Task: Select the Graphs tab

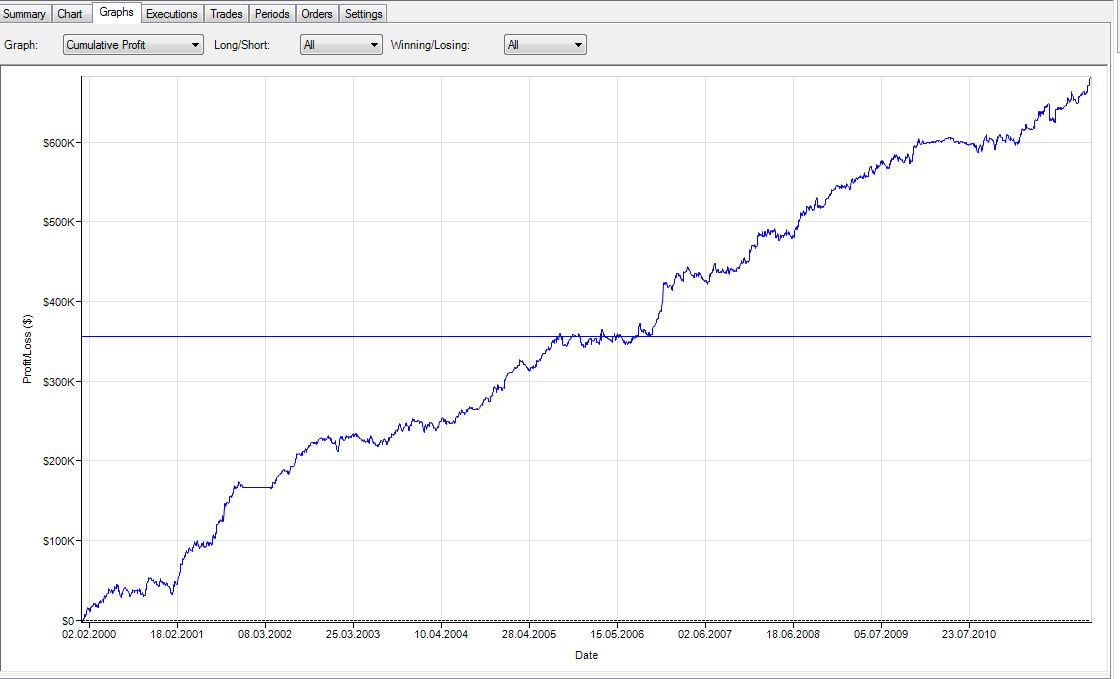Action: pyautogui.click(x=116, y=12)
